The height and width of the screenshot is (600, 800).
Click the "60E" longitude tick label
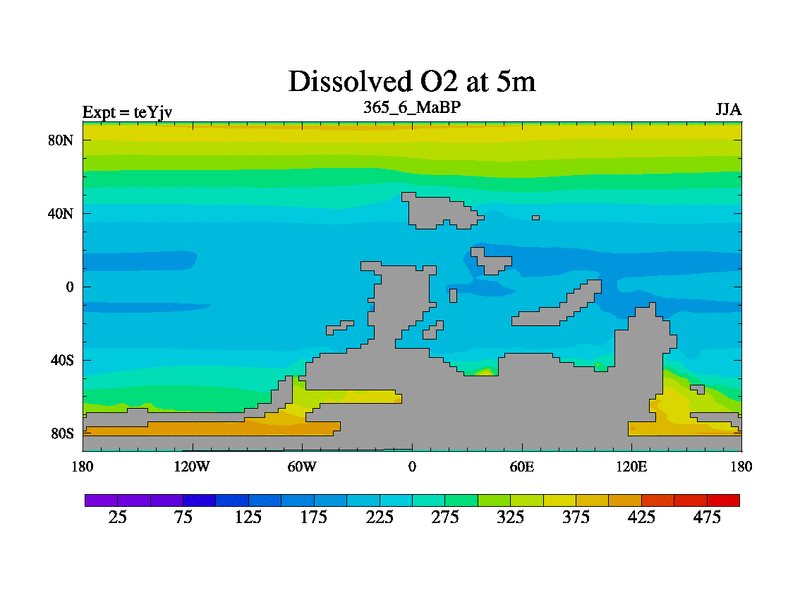tap(521, 466)
